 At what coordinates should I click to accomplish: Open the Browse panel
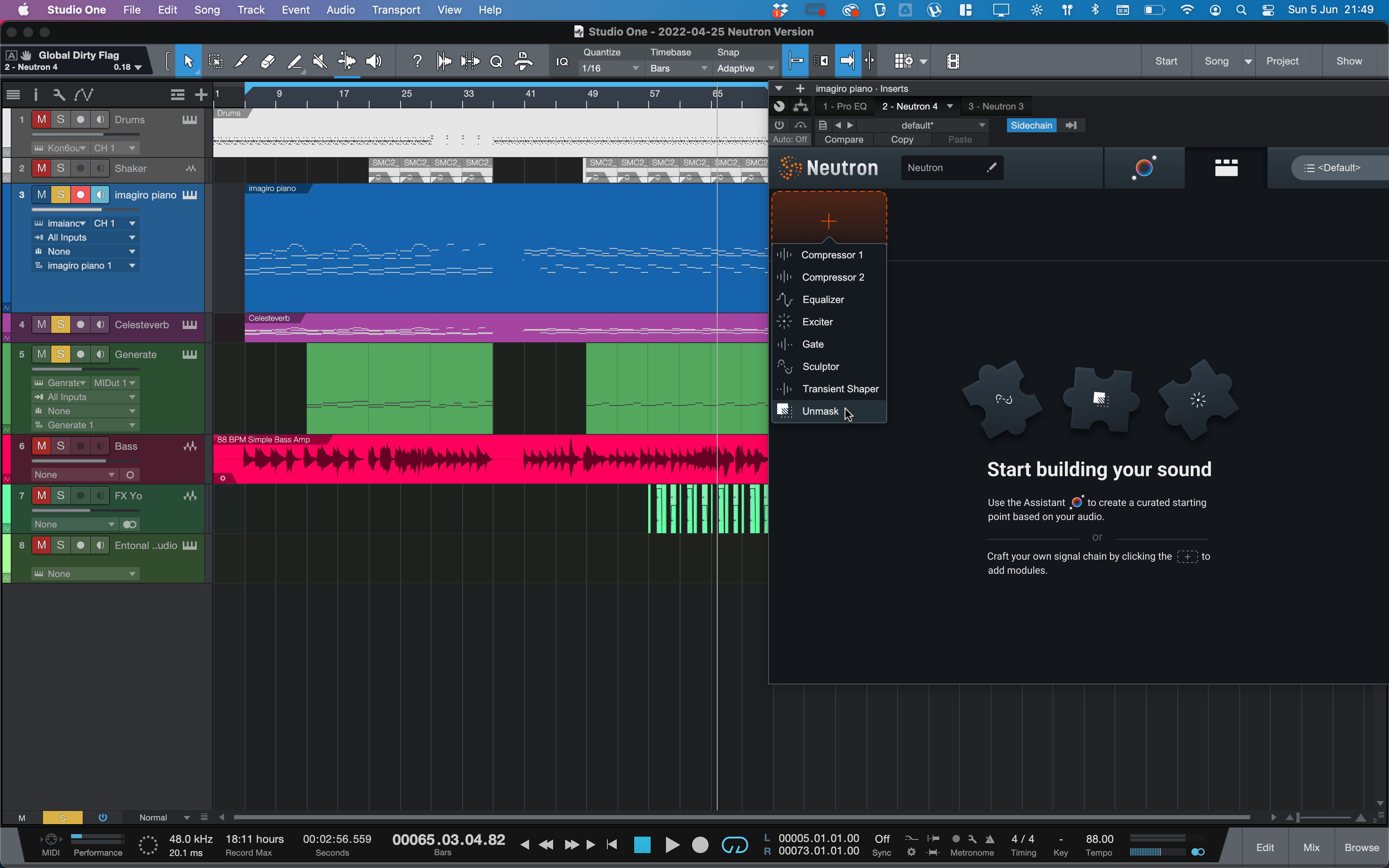click(1361, 847)
